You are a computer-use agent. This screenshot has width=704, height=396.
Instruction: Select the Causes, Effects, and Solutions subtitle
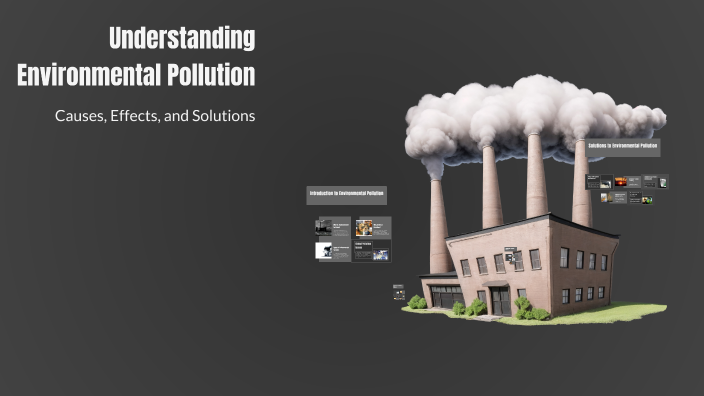(155, 116)
